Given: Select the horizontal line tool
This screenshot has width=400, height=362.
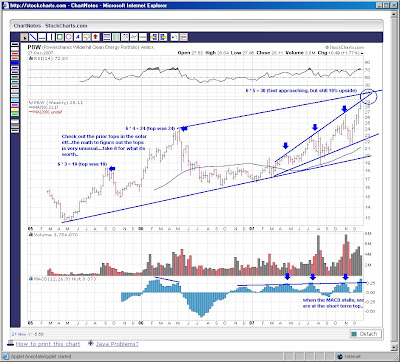Looking at the screenshot, I should coord(42,37).
